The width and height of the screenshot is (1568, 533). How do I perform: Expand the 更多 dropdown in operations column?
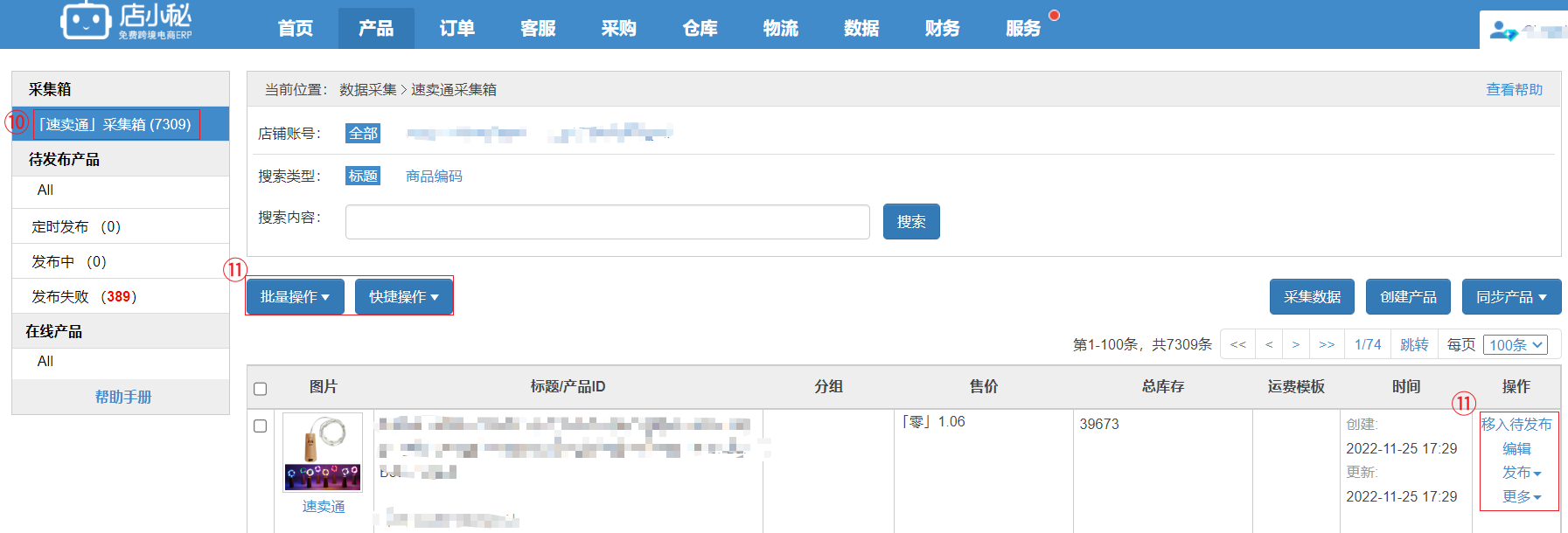pyautogui.click(x=1522, y=496)
